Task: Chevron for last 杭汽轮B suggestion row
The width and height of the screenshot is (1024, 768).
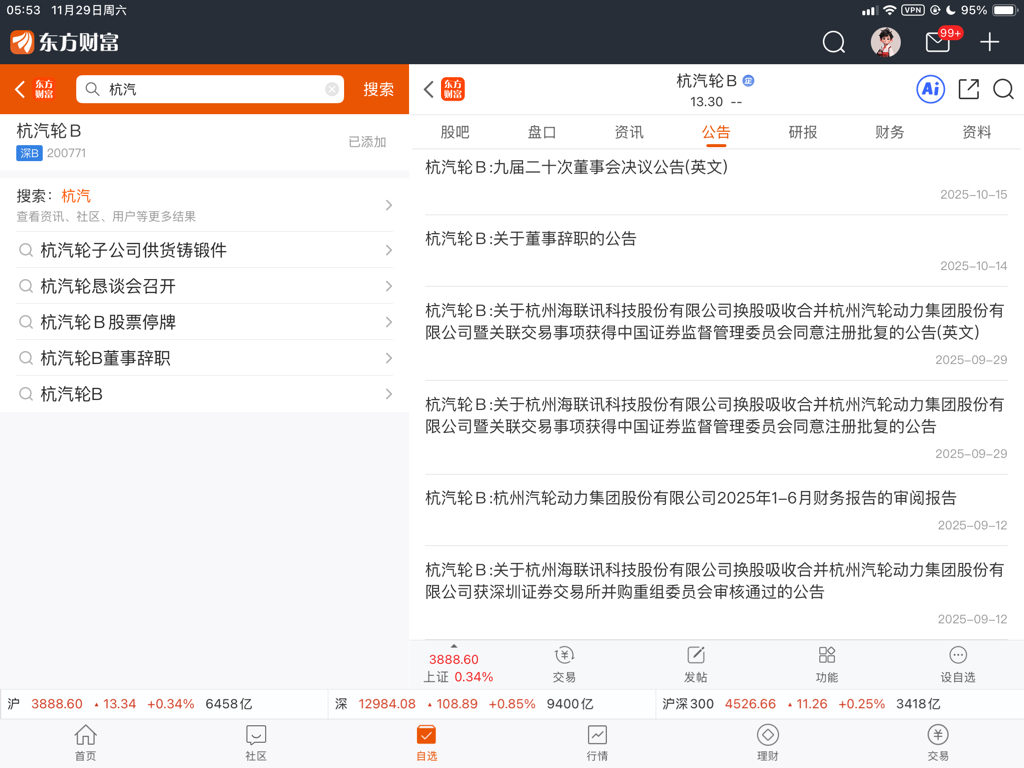Action: coord(389,394)
